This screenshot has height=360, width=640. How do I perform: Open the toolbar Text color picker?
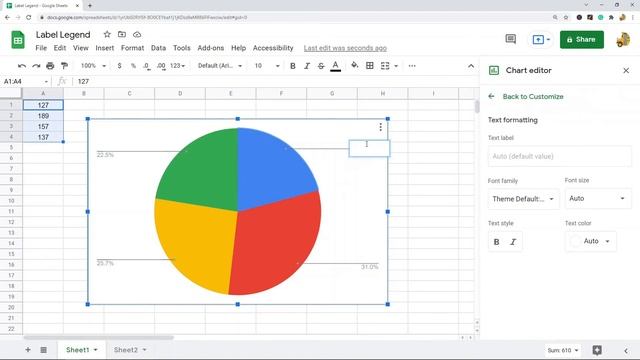(336, 66)
